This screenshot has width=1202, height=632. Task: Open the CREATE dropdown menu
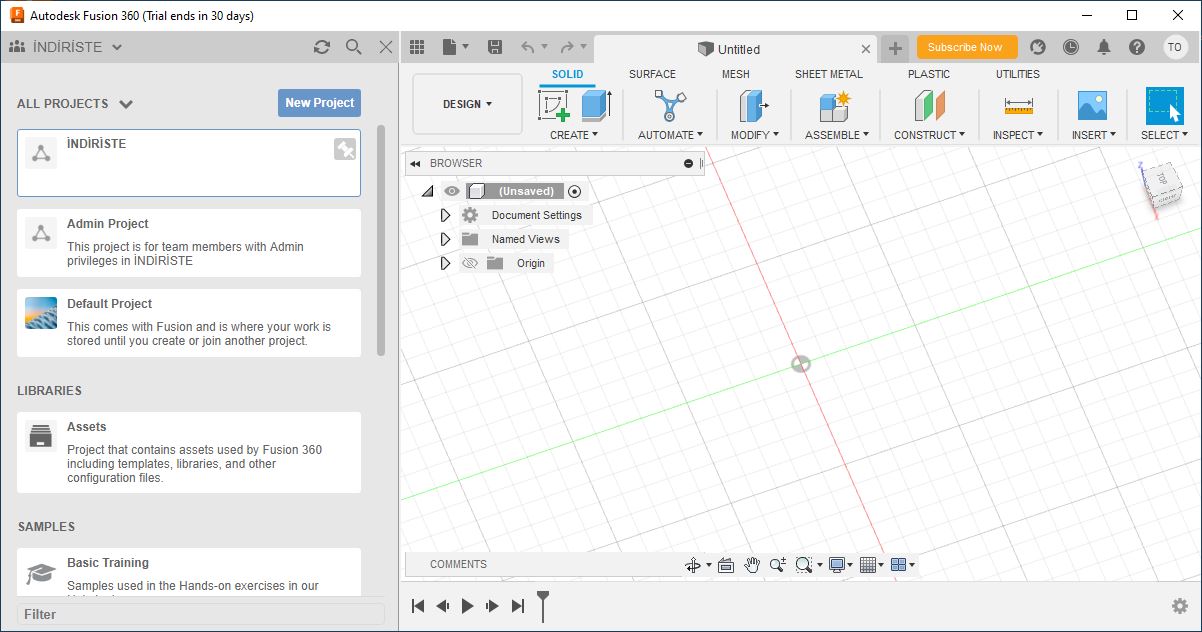coord(574,135)
